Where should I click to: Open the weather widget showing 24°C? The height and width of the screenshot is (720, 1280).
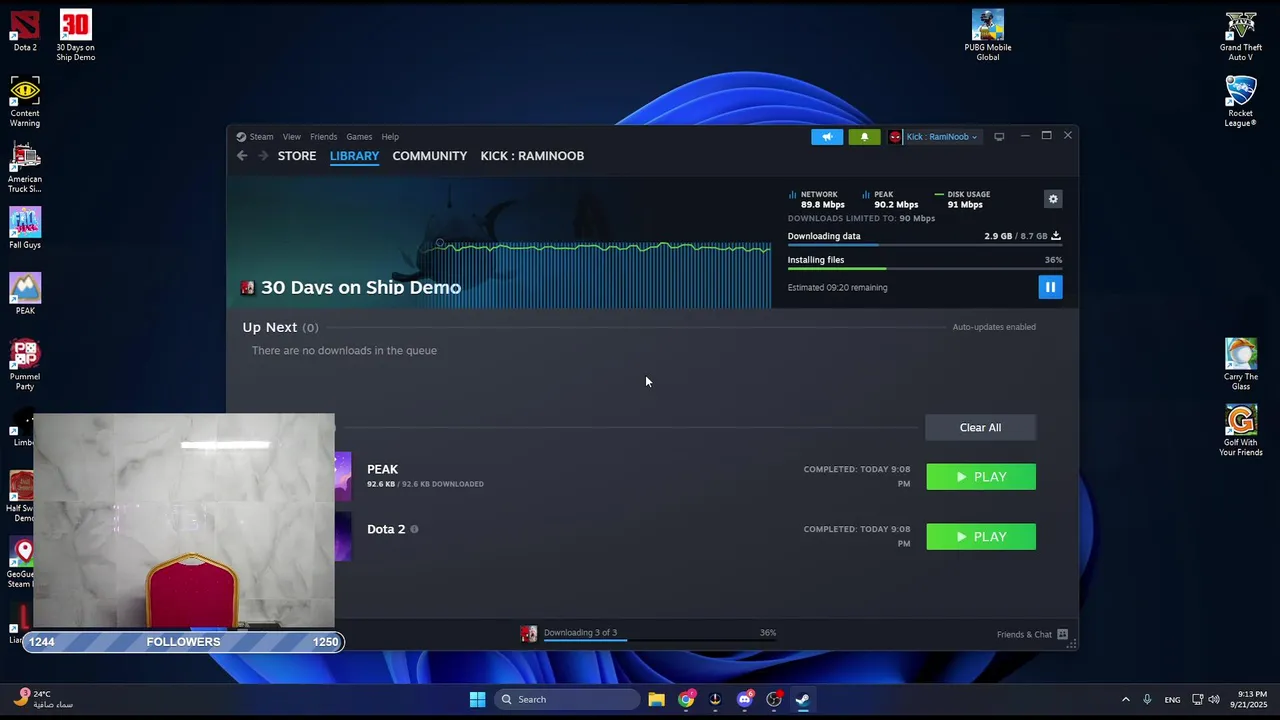click(44, 699)
